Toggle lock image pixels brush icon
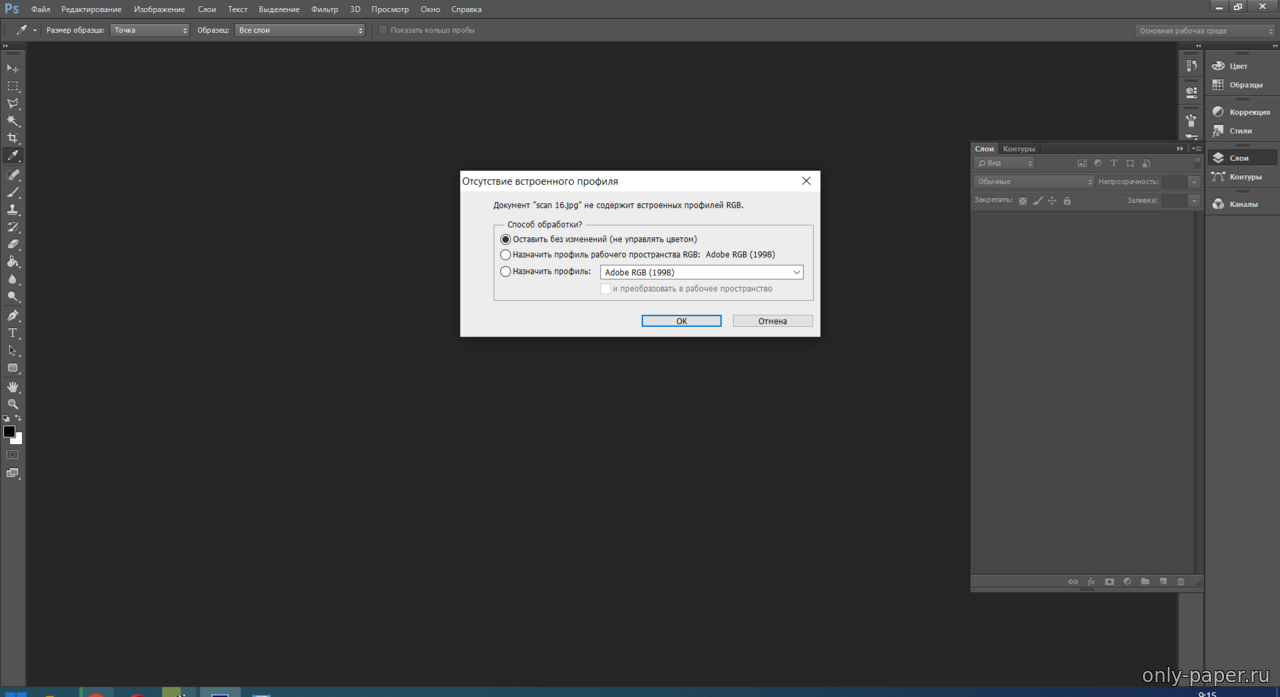 (x=1037, y=201)
